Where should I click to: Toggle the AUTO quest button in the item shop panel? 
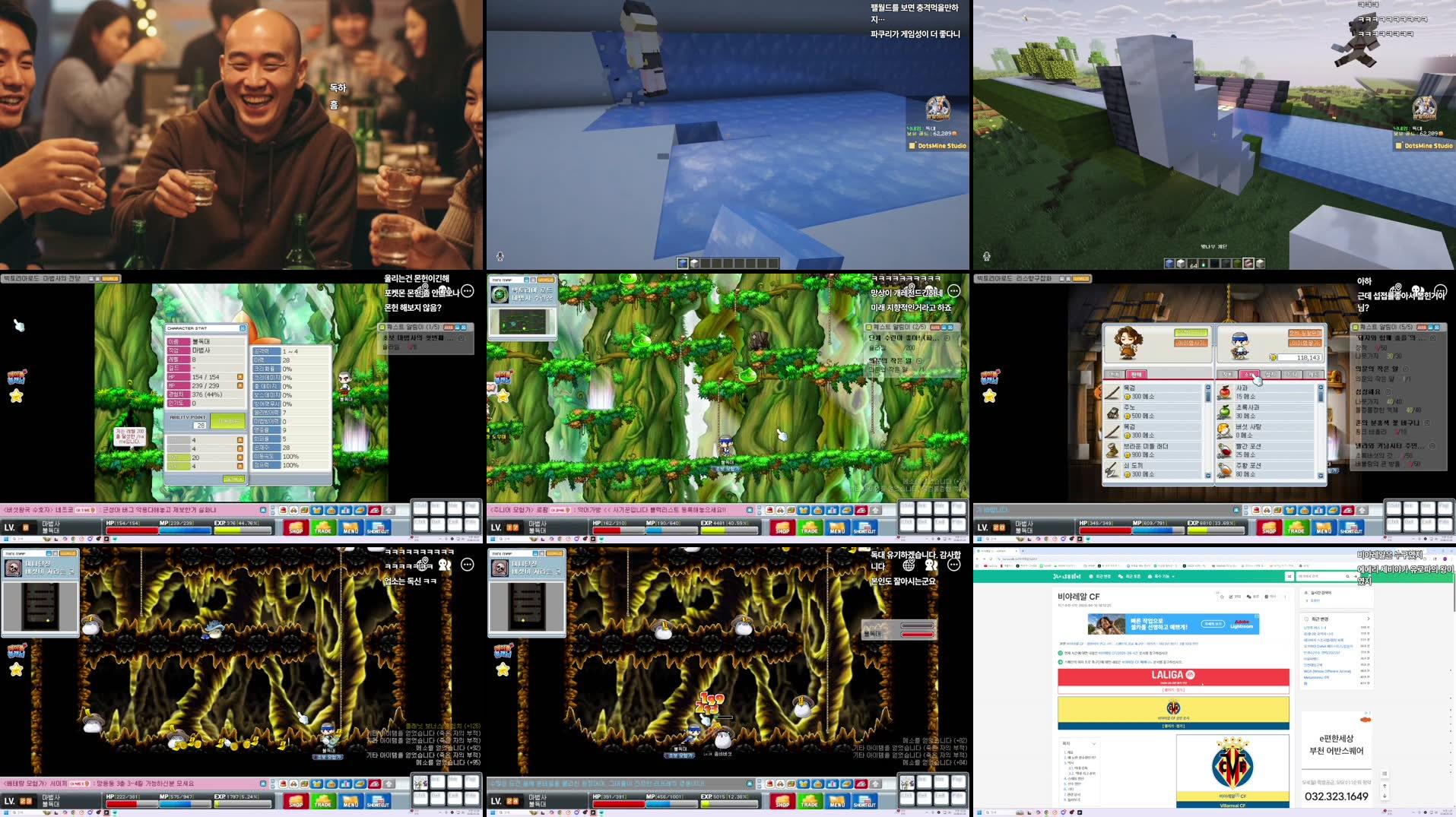coord(1423,327)
